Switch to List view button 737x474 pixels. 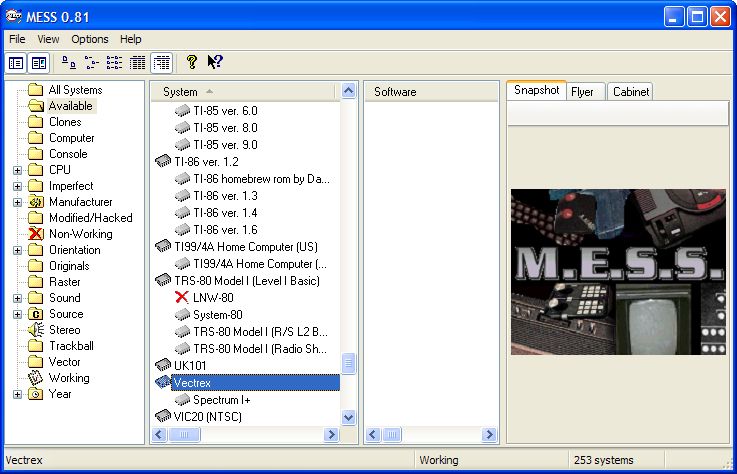(x=114, y=63)
